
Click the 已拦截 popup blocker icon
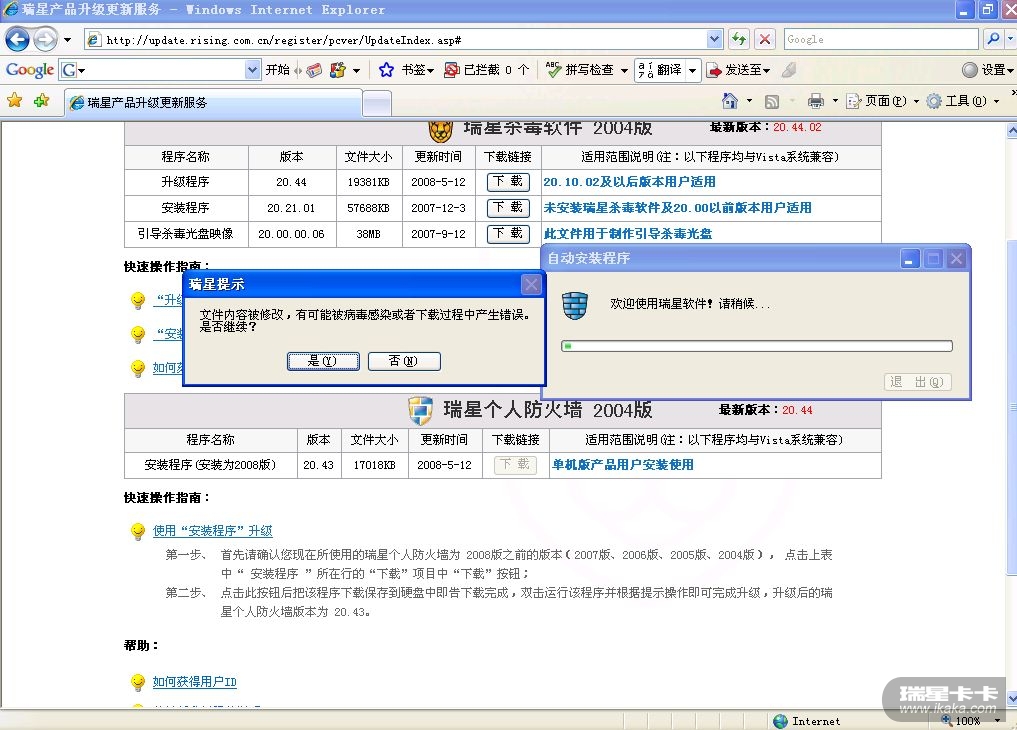coord(451,69)
